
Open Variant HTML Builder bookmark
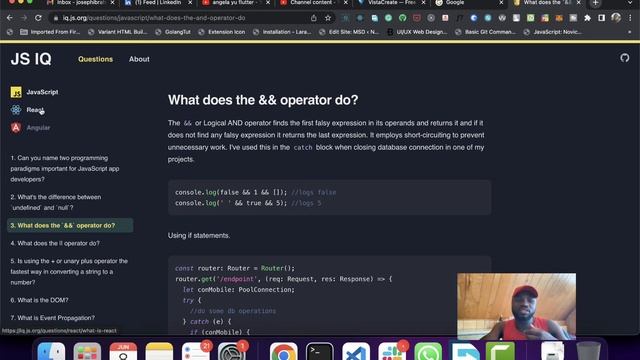(118, 32)
